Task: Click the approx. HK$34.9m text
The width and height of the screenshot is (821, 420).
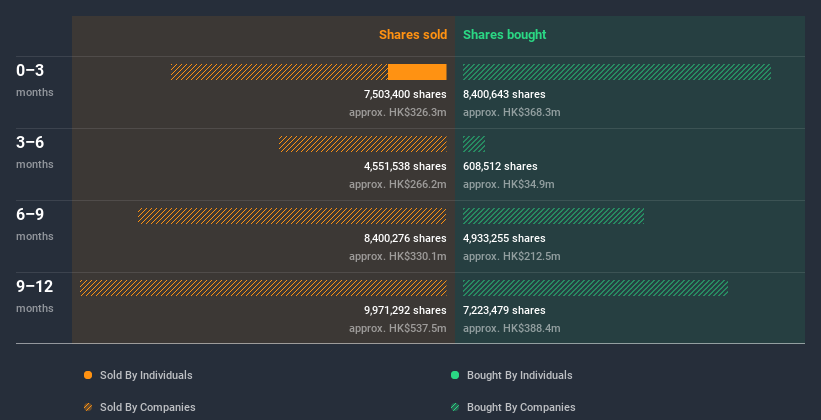Action: coord(509,184)
